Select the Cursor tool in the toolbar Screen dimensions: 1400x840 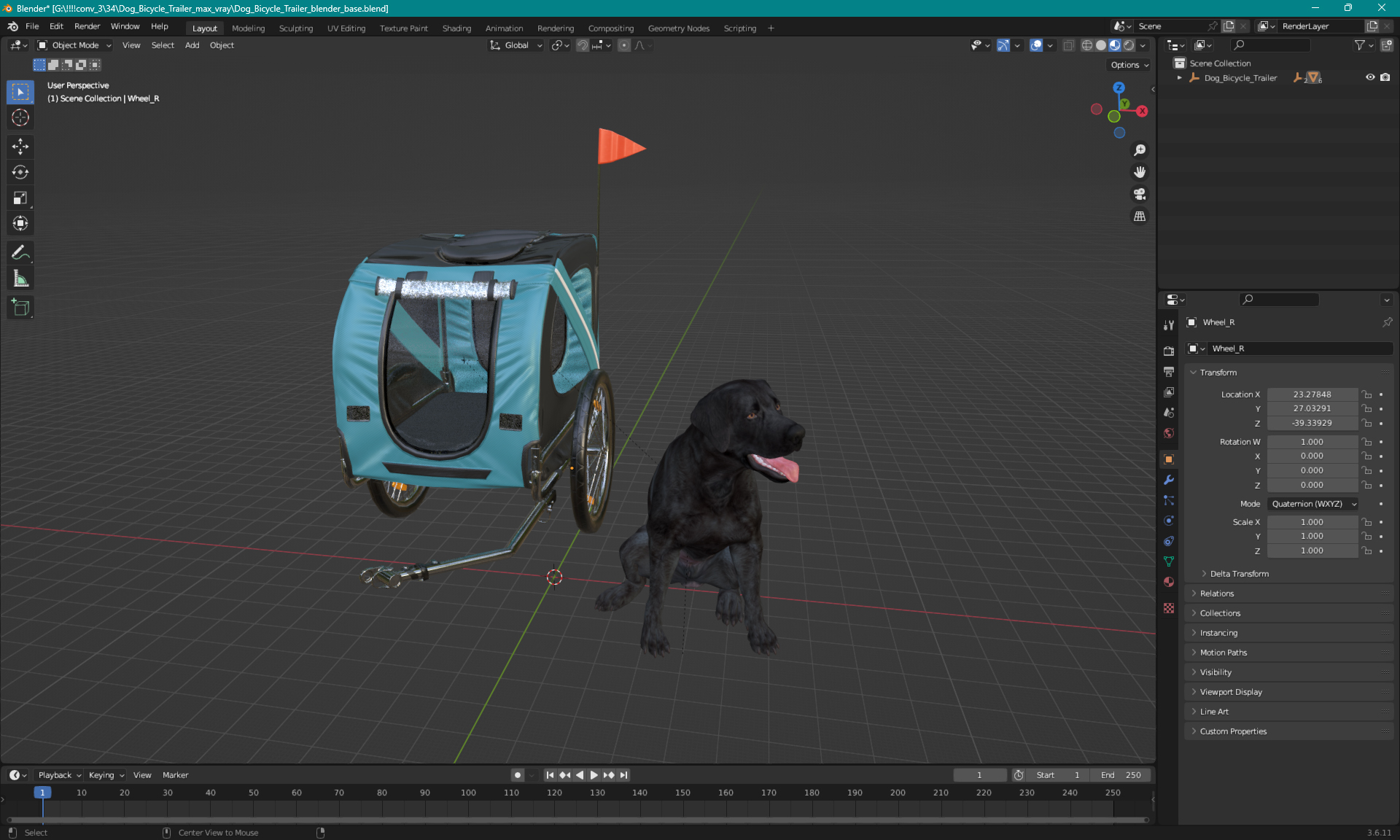[20, 117]
